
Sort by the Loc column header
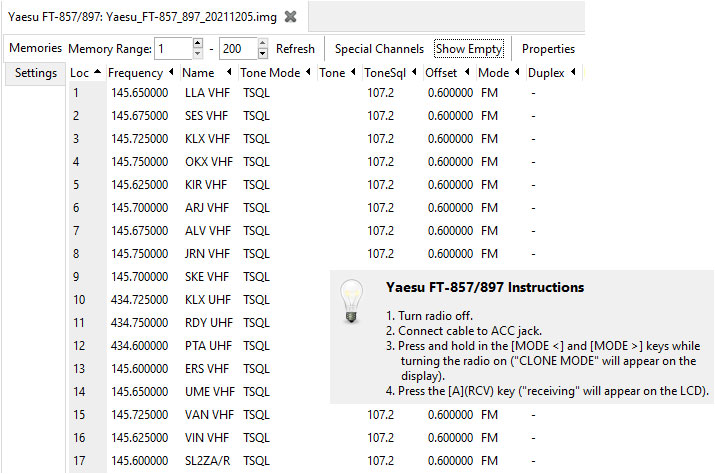click(85, 73)
